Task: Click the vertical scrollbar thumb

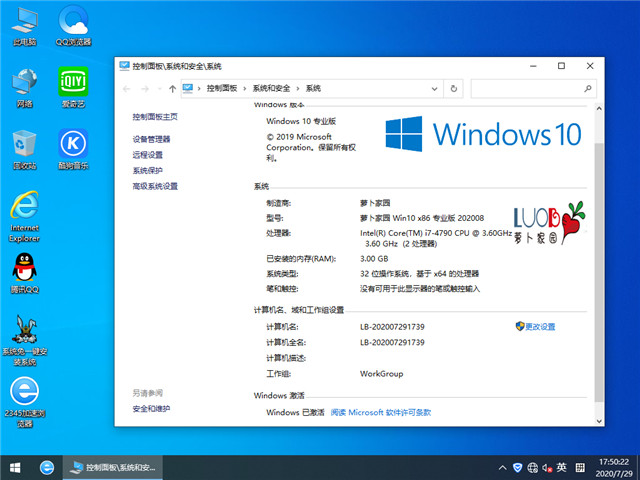Action: pyautogui.click(x=599, y=271)
